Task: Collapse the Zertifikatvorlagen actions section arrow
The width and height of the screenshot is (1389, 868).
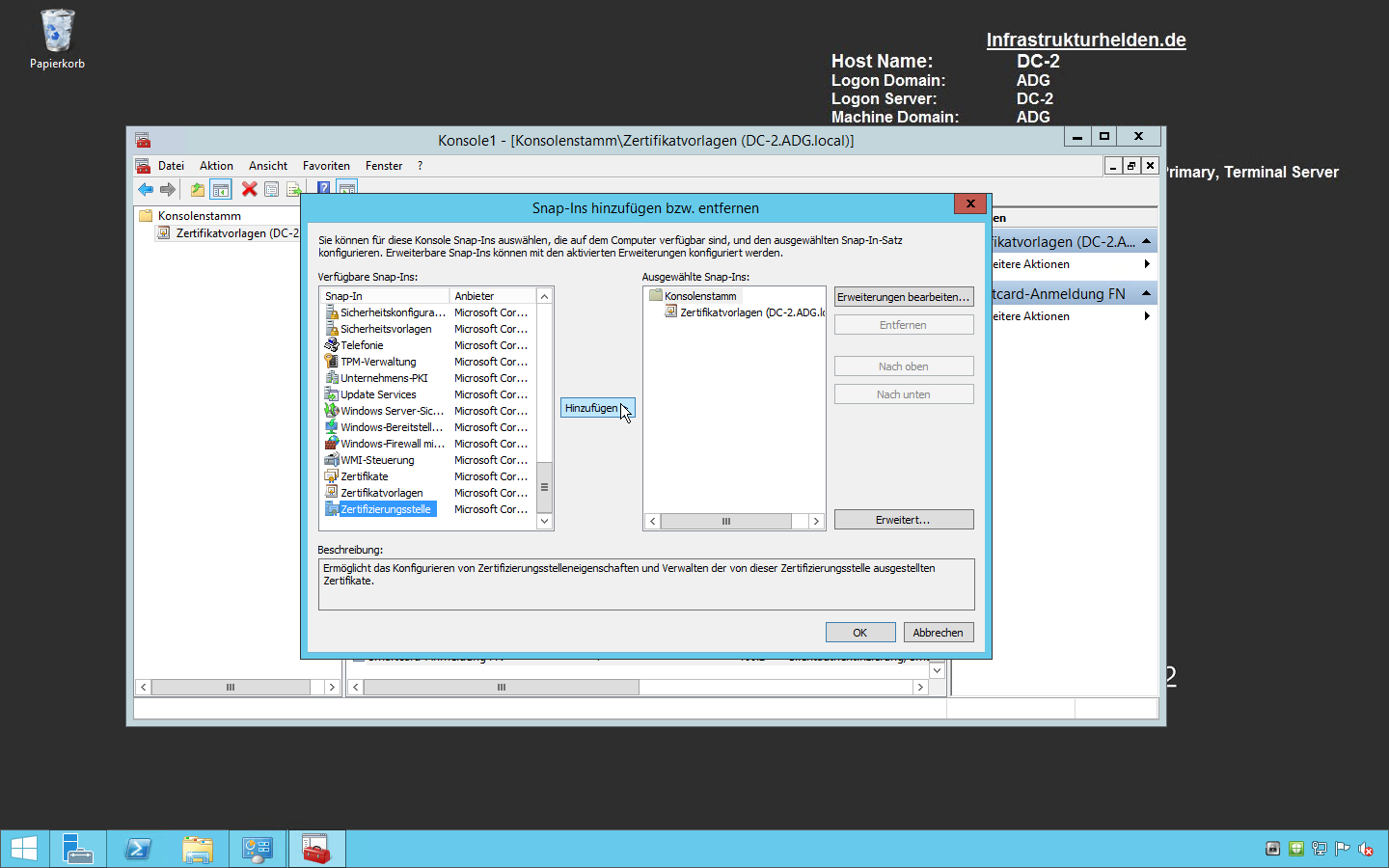Action: pyautogui.click(x=1146, y=241)
